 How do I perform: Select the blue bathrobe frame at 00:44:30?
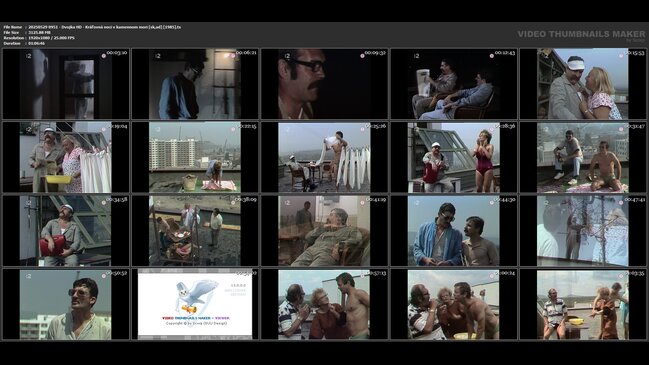(x=454, y=231)
